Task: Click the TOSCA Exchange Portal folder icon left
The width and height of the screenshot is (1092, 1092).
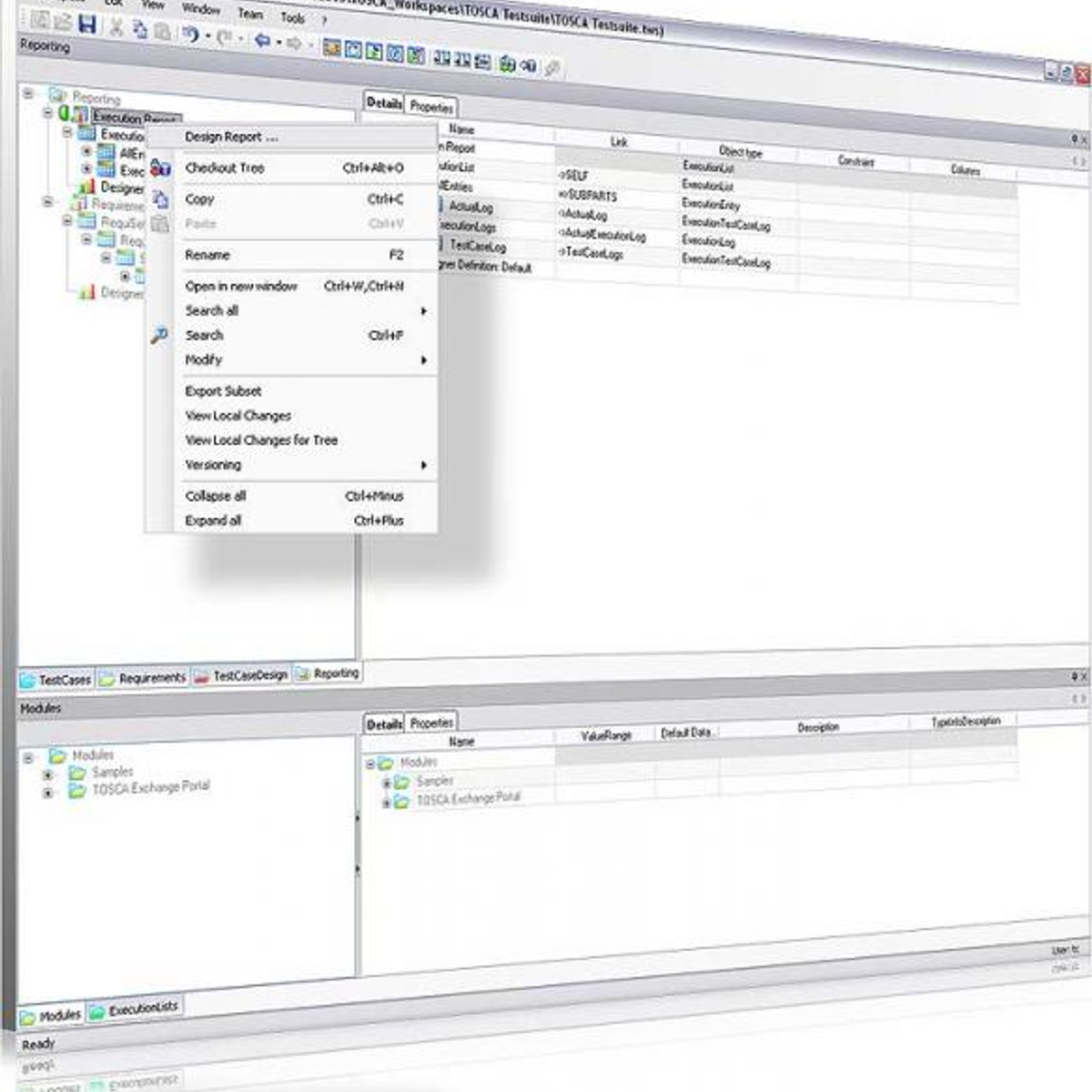Action: point(77,791)
